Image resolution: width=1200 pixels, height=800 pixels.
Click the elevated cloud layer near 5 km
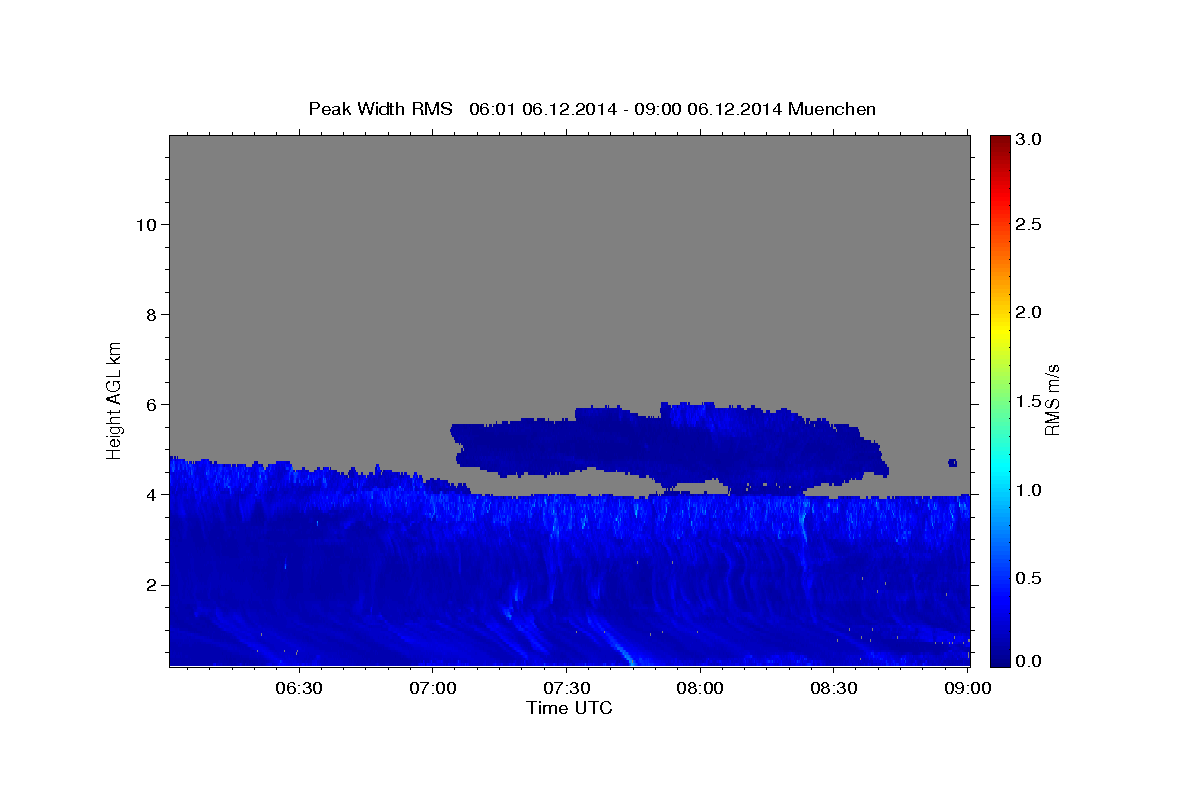point(668,448)
